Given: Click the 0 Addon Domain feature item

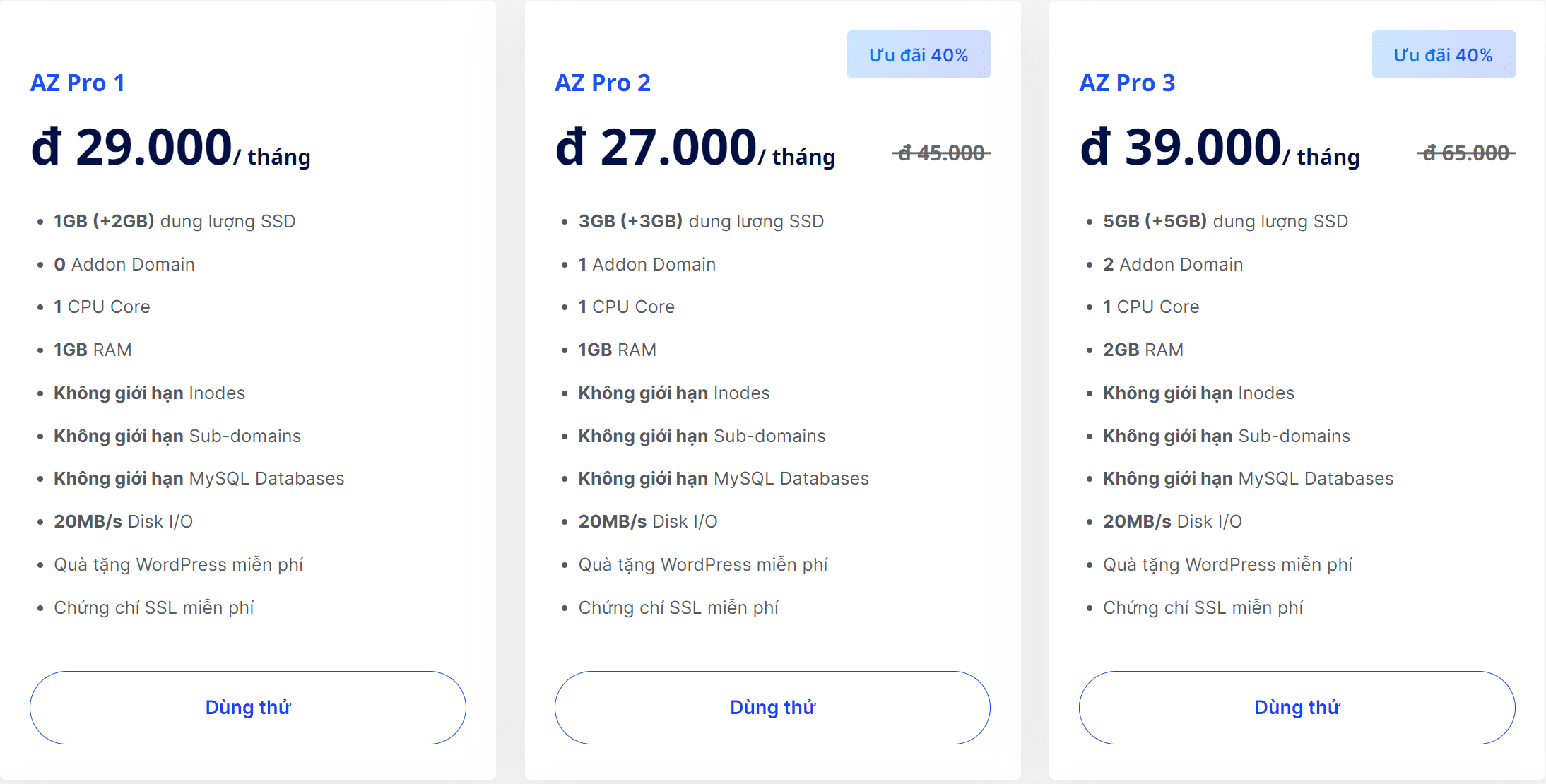Looking at the screenshot, I should (x=124, y=264).
